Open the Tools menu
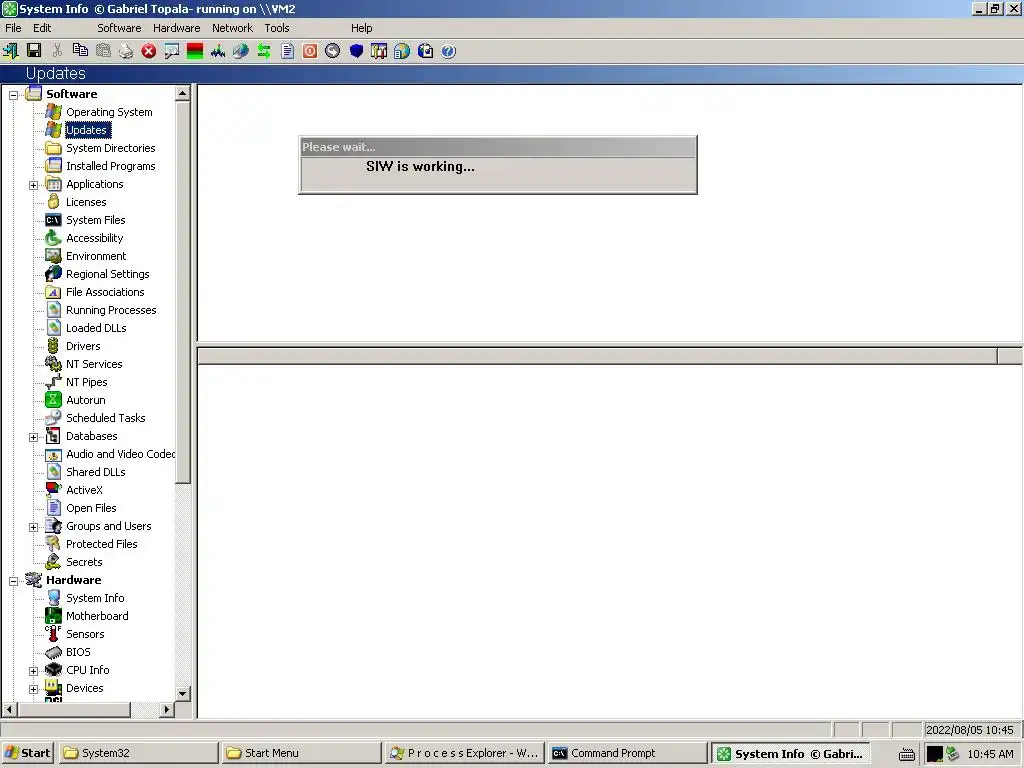Viewport: 1024px width, 768px height. [276, 28]
